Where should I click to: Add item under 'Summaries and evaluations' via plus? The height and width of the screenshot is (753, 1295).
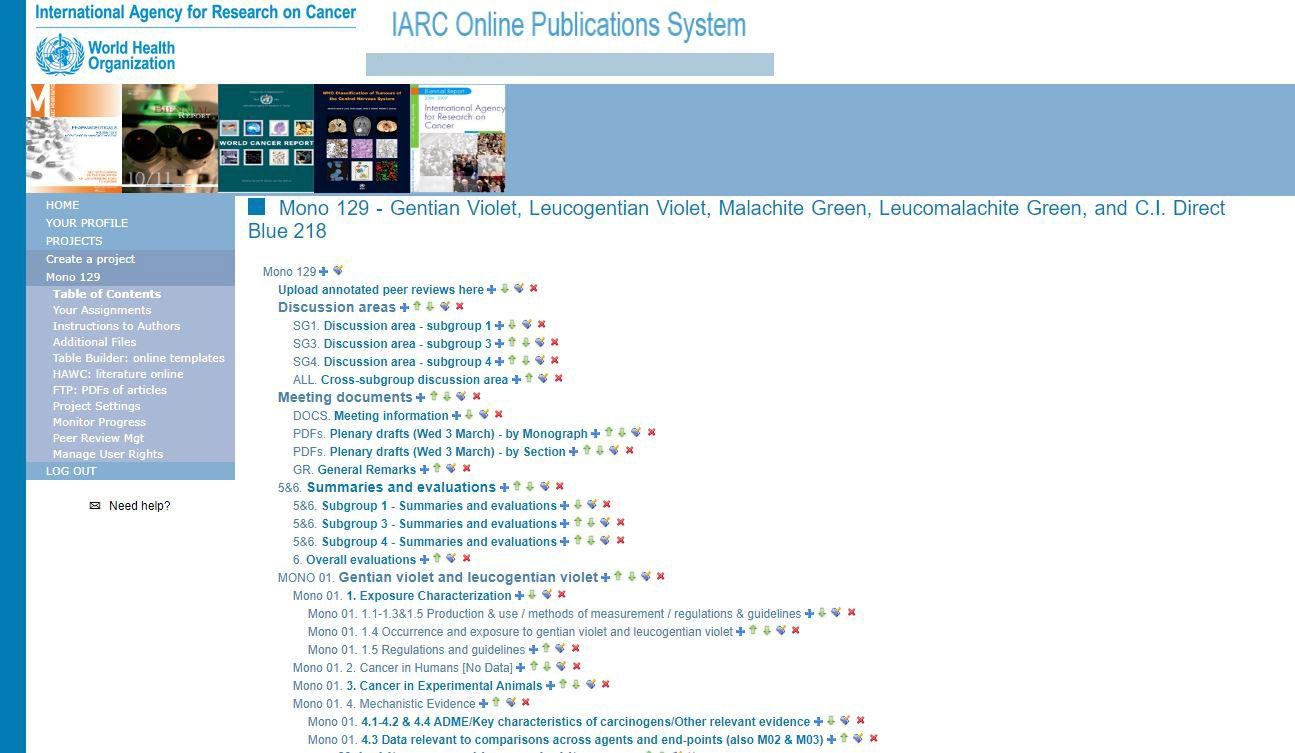[x=504, y=488]
